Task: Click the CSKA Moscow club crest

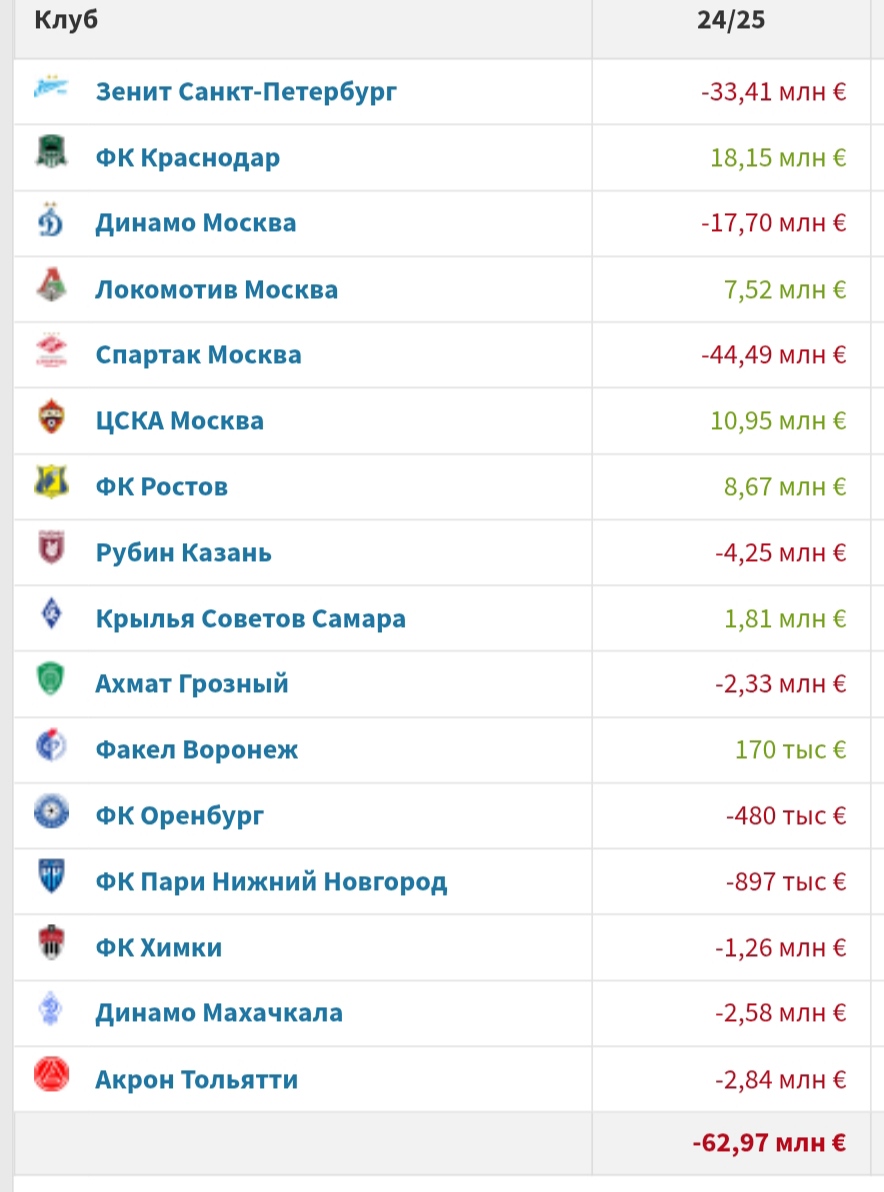Action: (51, 417)
